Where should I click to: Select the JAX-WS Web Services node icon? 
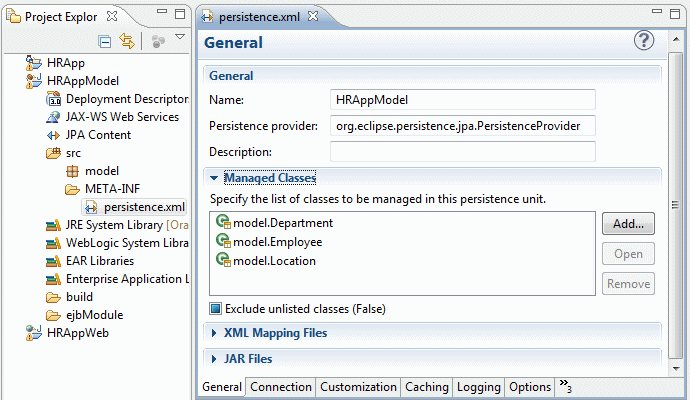point(55,117)
